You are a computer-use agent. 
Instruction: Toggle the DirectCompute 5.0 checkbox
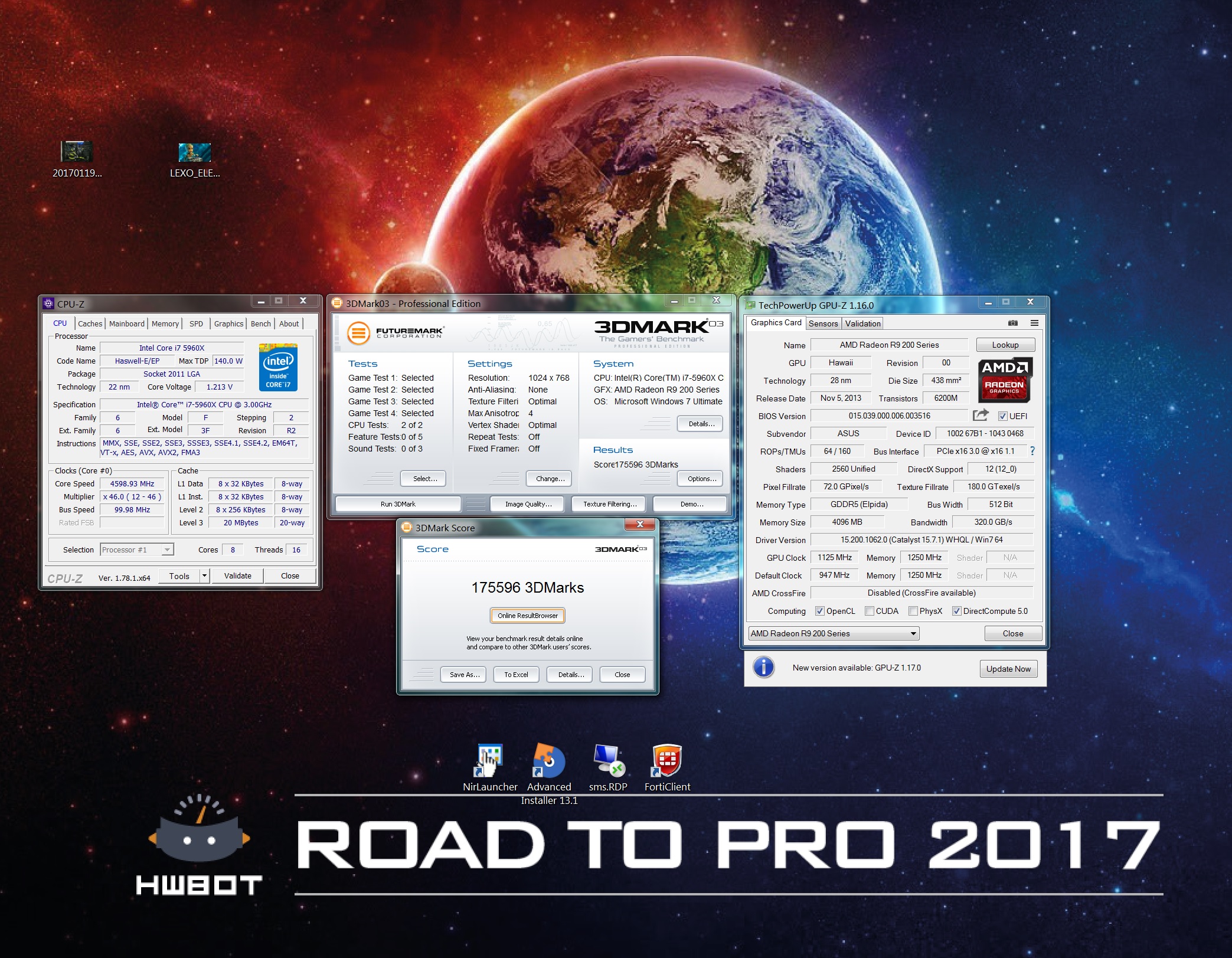pyautogui.click(x=957, y=611)
